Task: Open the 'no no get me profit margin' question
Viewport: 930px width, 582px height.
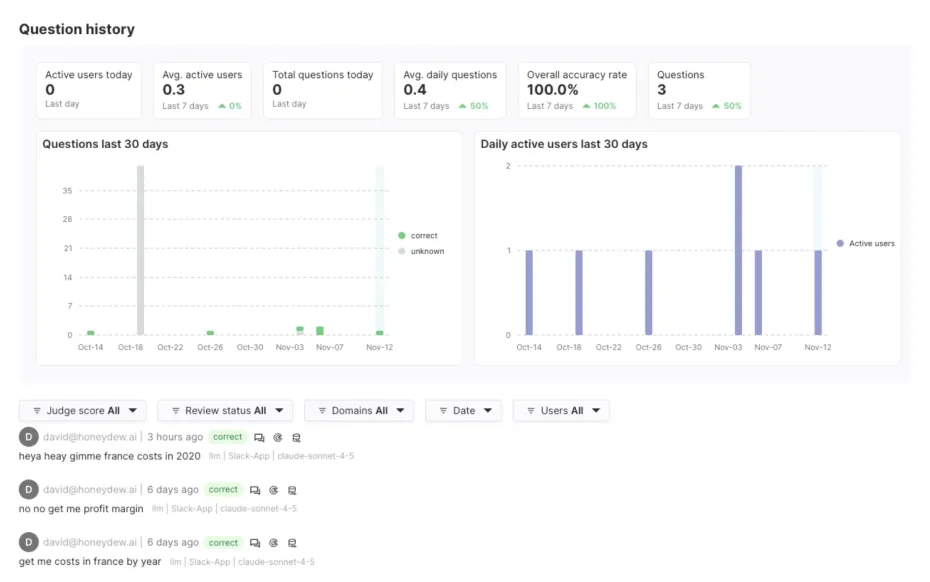Action: [x=81, y=509]
